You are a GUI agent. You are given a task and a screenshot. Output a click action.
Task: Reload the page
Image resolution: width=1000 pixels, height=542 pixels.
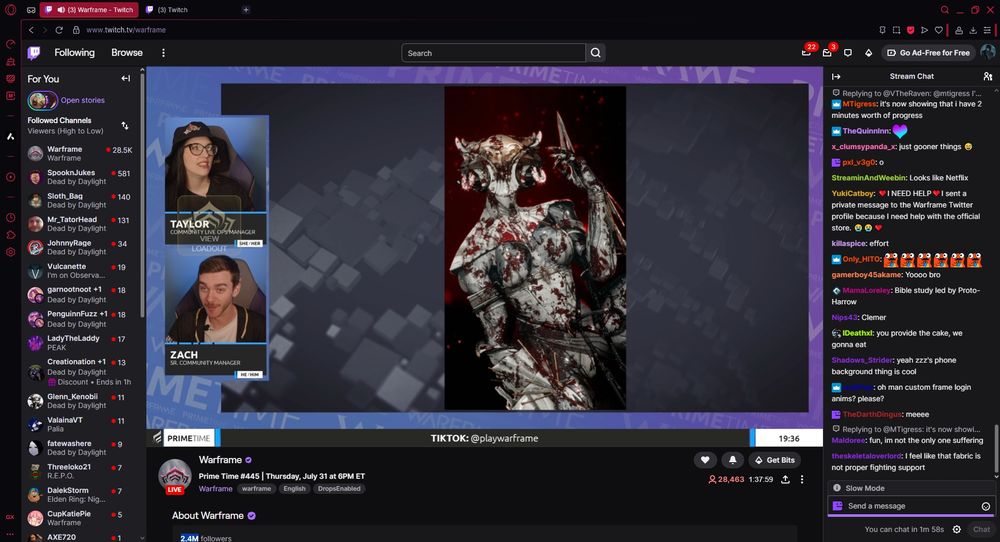[x=59, y=30]
